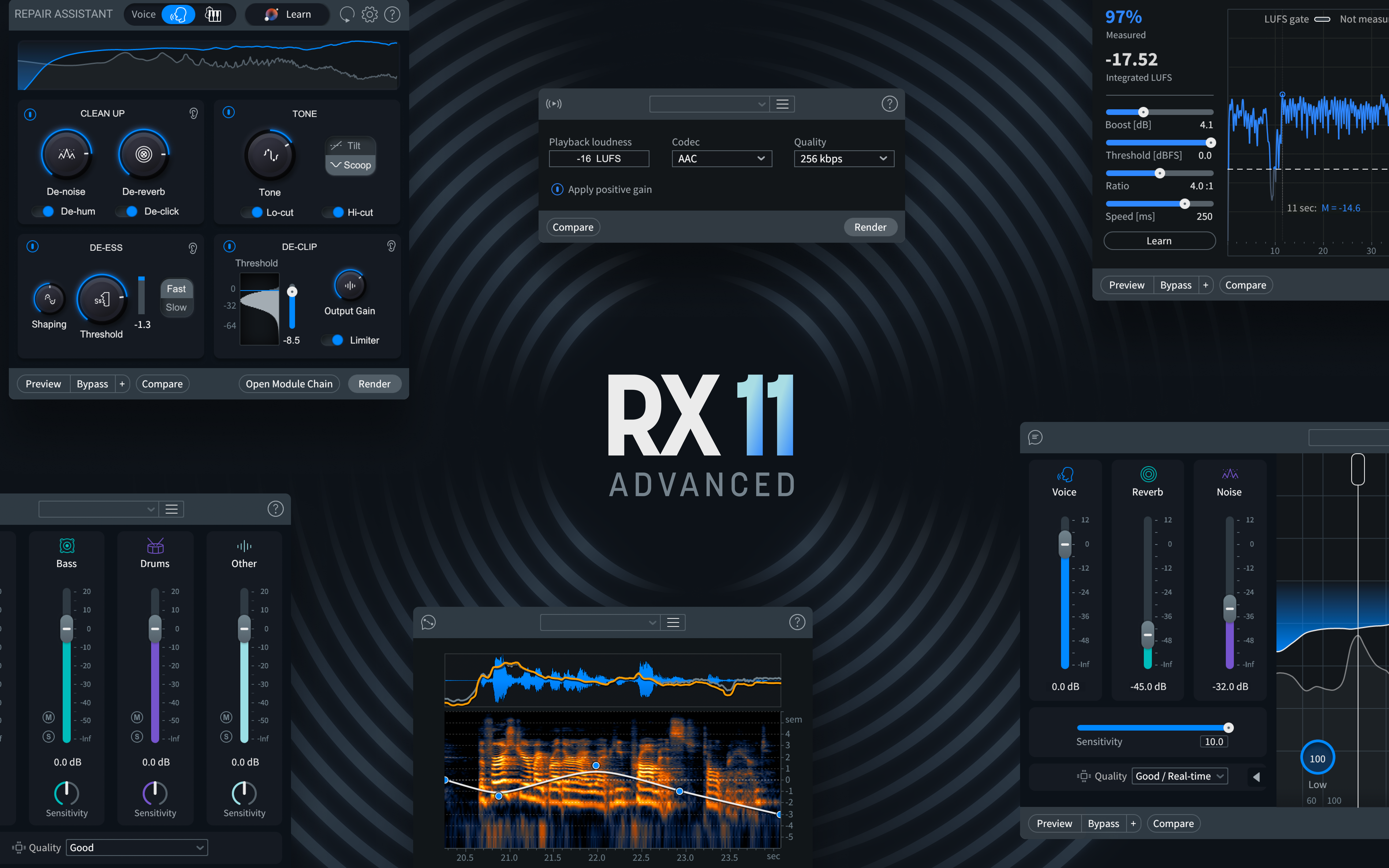This screenshot has width=1389, height=868.
Task: Toggle the Limiter in De-clip module
Action: pyautogui.click(x=332, y=340)
